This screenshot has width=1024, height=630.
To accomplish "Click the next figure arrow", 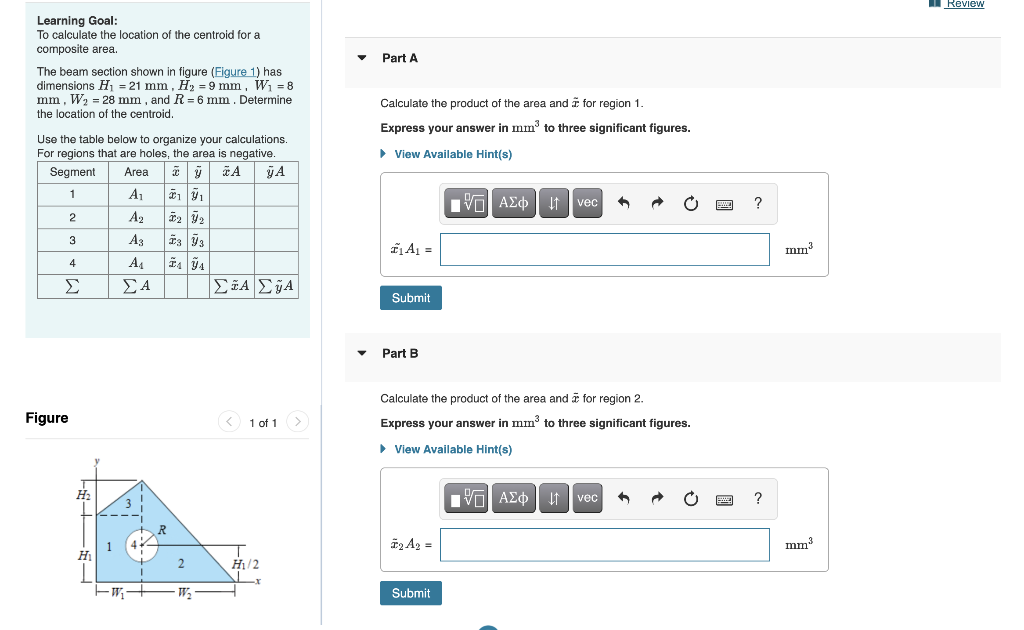I will click(x=297, y=422).
